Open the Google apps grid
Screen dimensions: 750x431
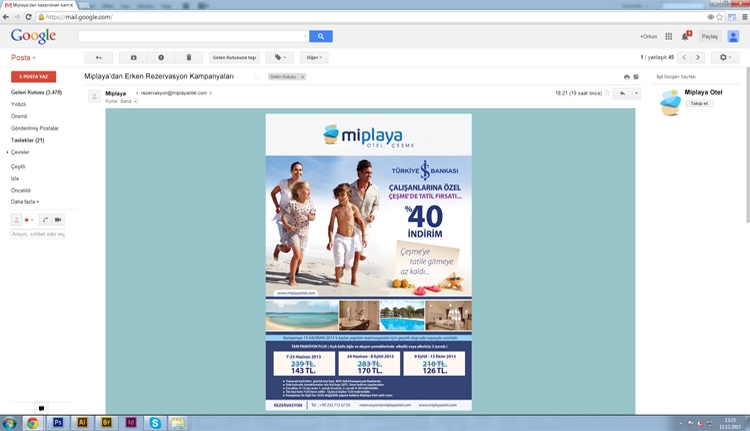669,36
